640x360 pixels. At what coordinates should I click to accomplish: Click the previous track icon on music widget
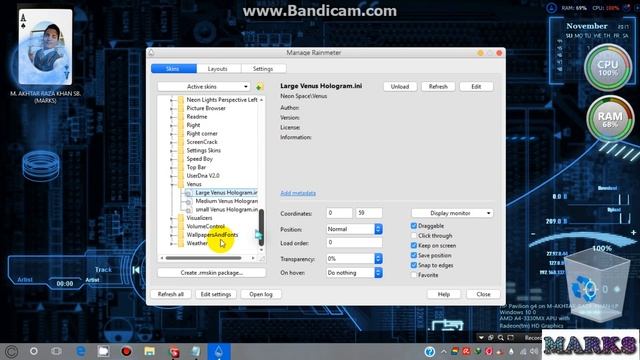click(x=136, y=270)
